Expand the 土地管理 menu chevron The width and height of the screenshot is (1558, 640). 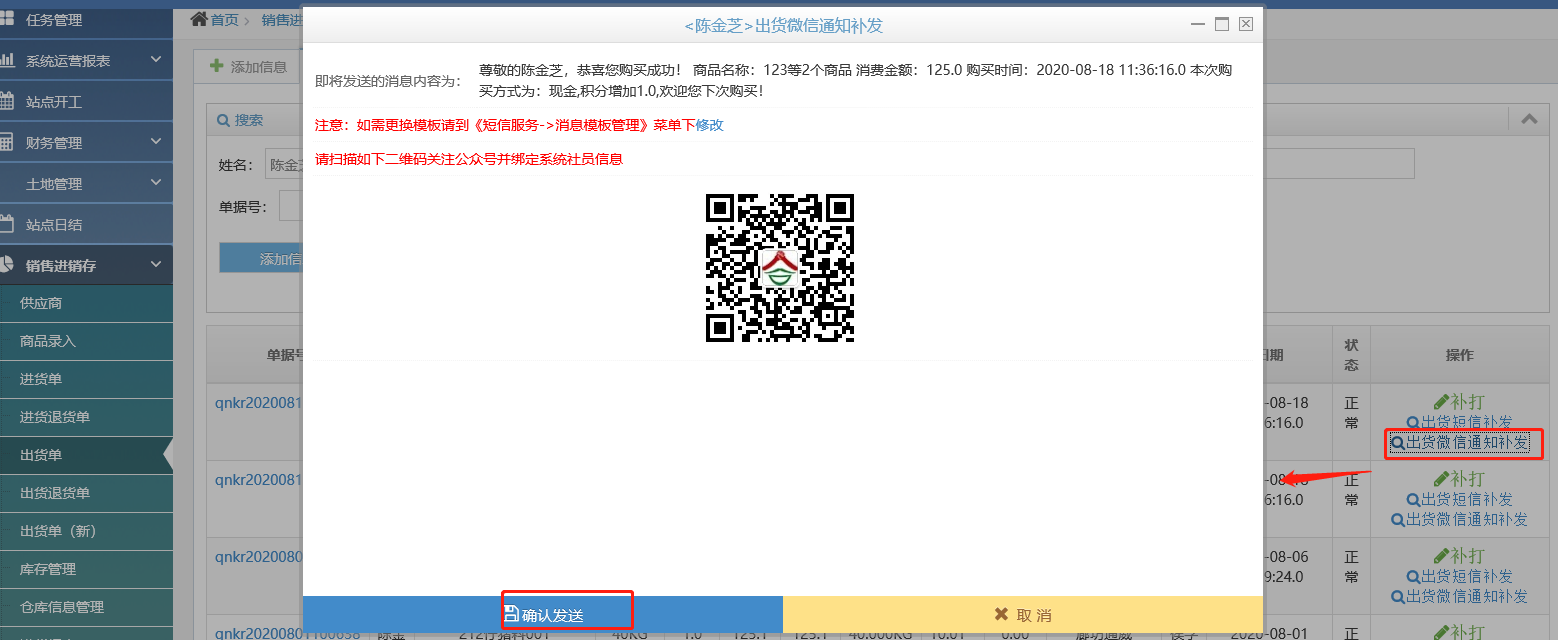coord(156,183)
